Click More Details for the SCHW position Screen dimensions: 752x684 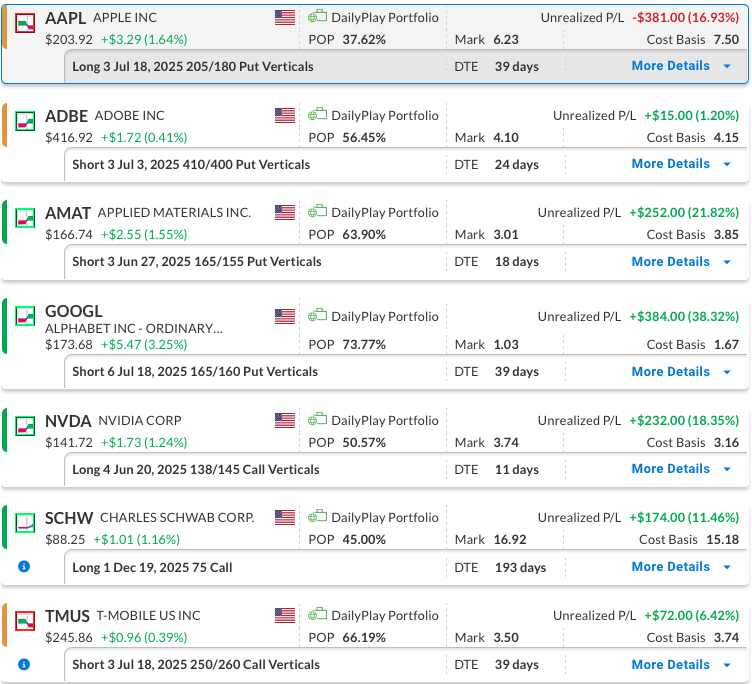(670, 566)
